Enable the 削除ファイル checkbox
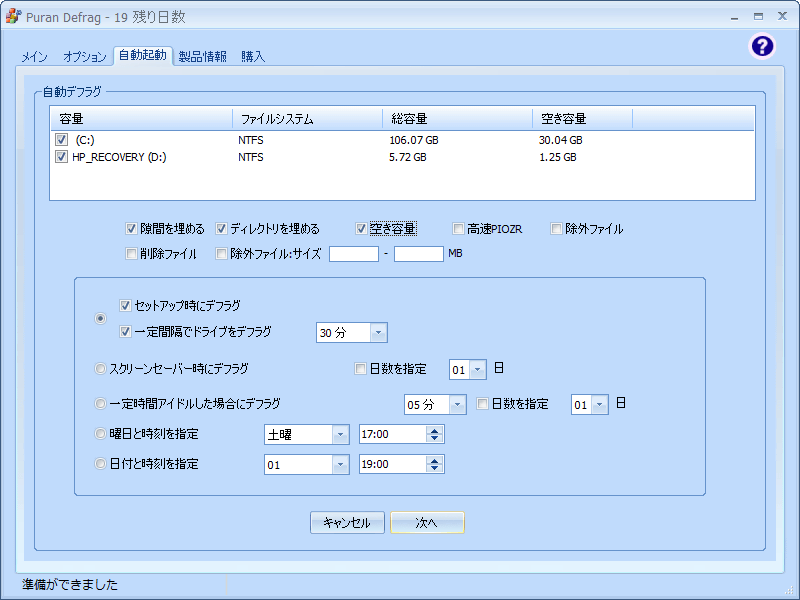 click(x=131, y=254)
